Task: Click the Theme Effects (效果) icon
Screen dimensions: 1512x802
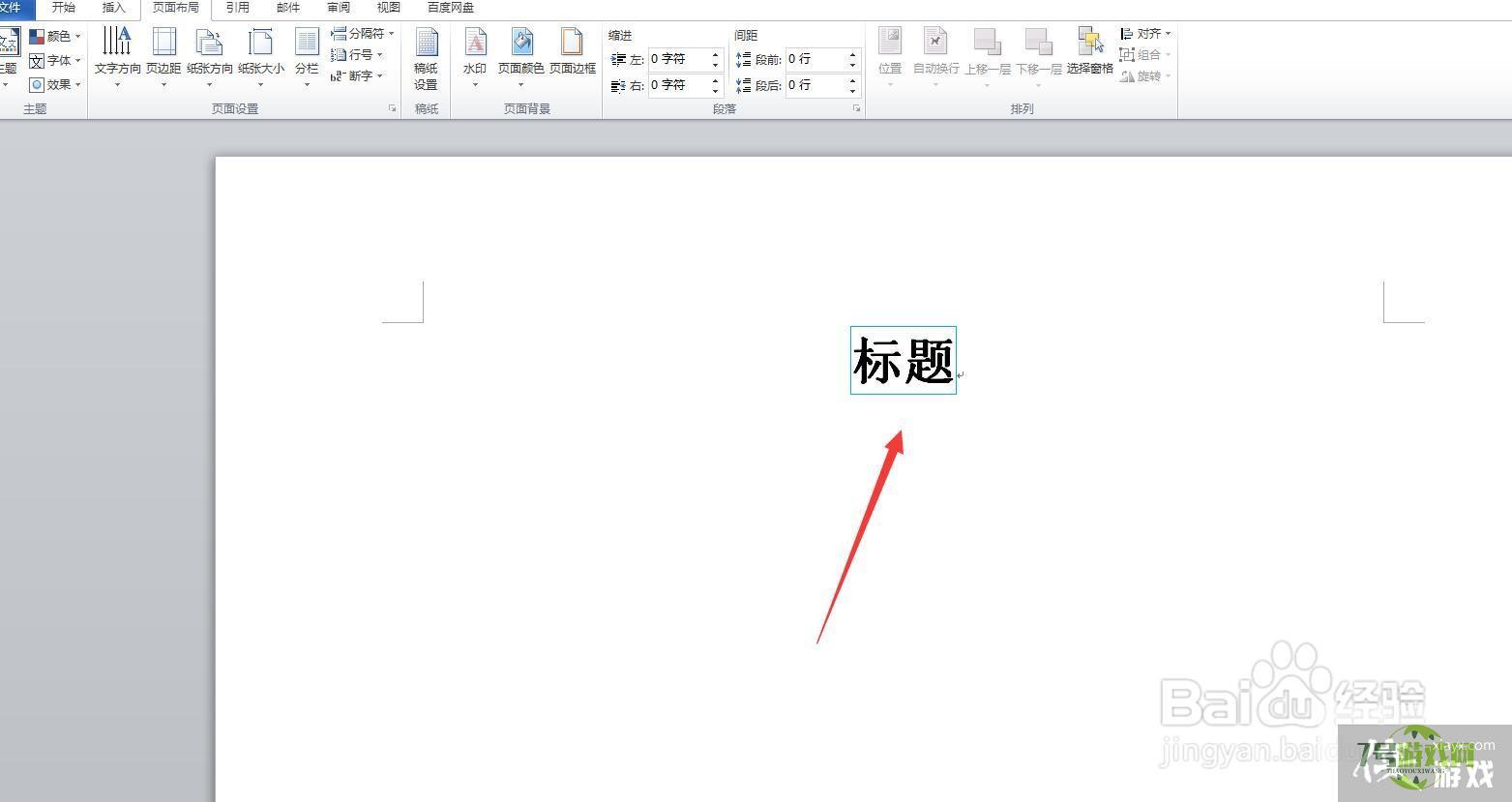Action: 37,85
